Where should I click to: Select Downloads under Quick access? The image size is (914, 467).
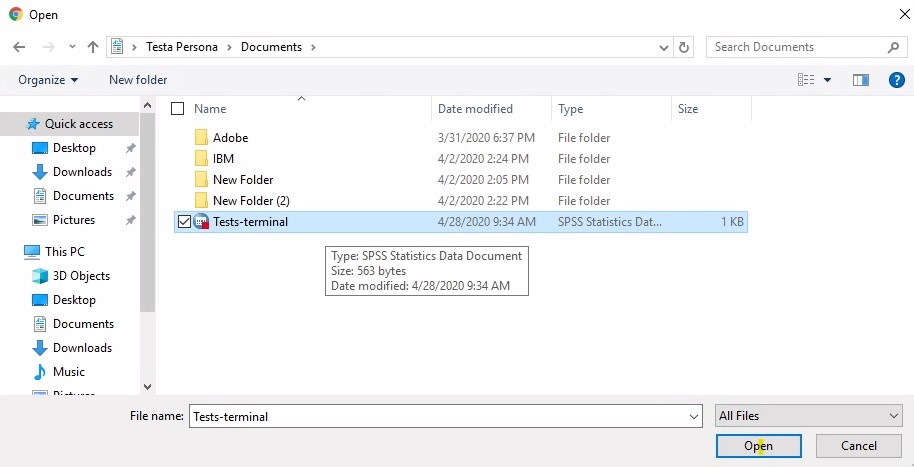click(x=82, y=172)
